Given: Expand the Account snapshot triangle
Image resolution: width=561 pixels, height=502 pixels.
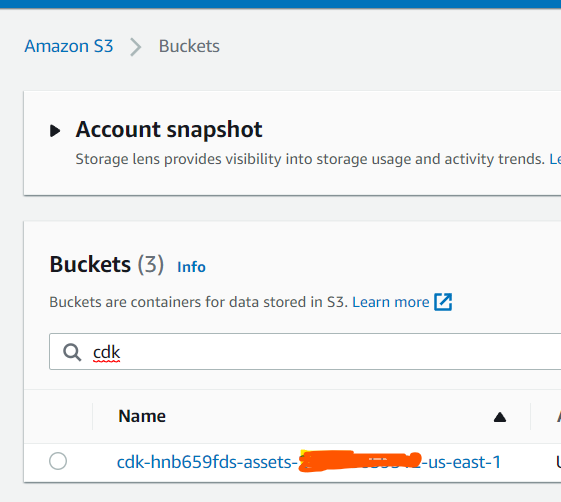Looking at the screenshot, I should (55, 131).
